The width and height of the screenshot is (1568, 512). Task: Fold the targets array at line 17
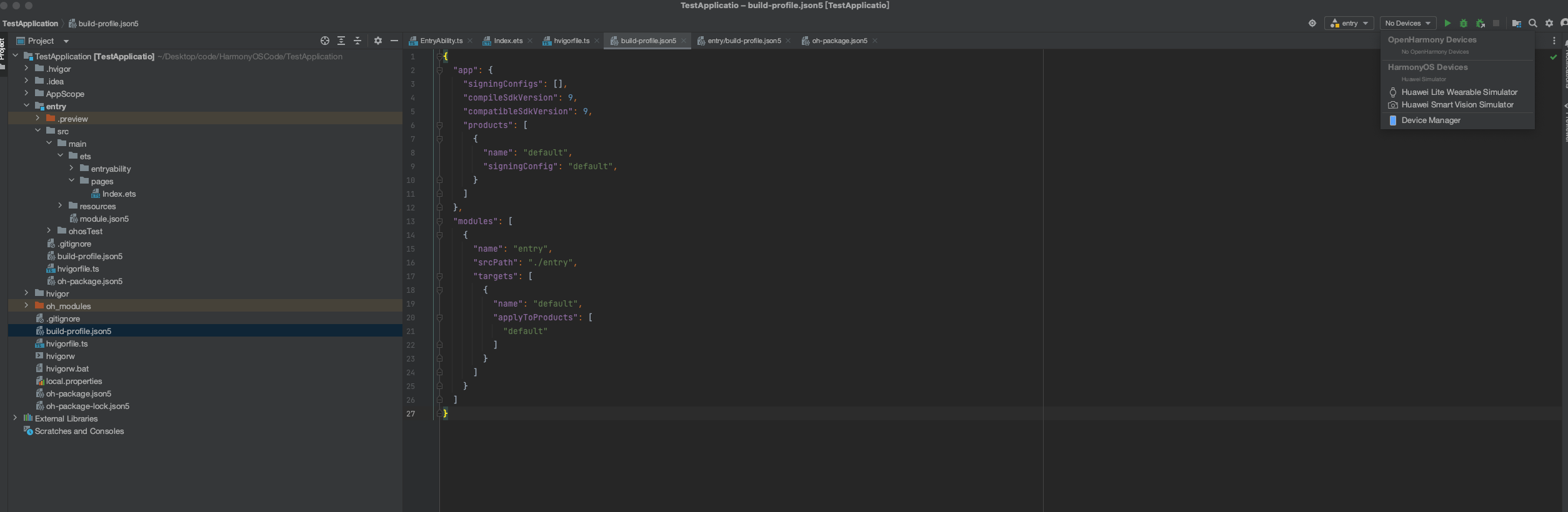tap(439, 276)
